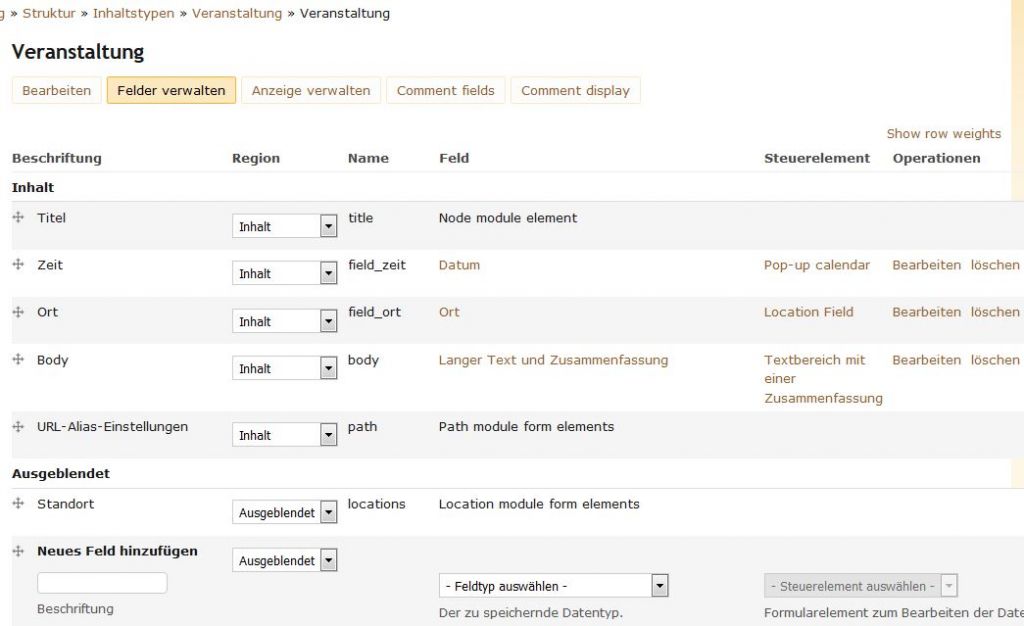The width and height of the screenshot is (1024, 626).
Task: Click the drag handle beside Zeit field
Action: [x=18, y=265]
